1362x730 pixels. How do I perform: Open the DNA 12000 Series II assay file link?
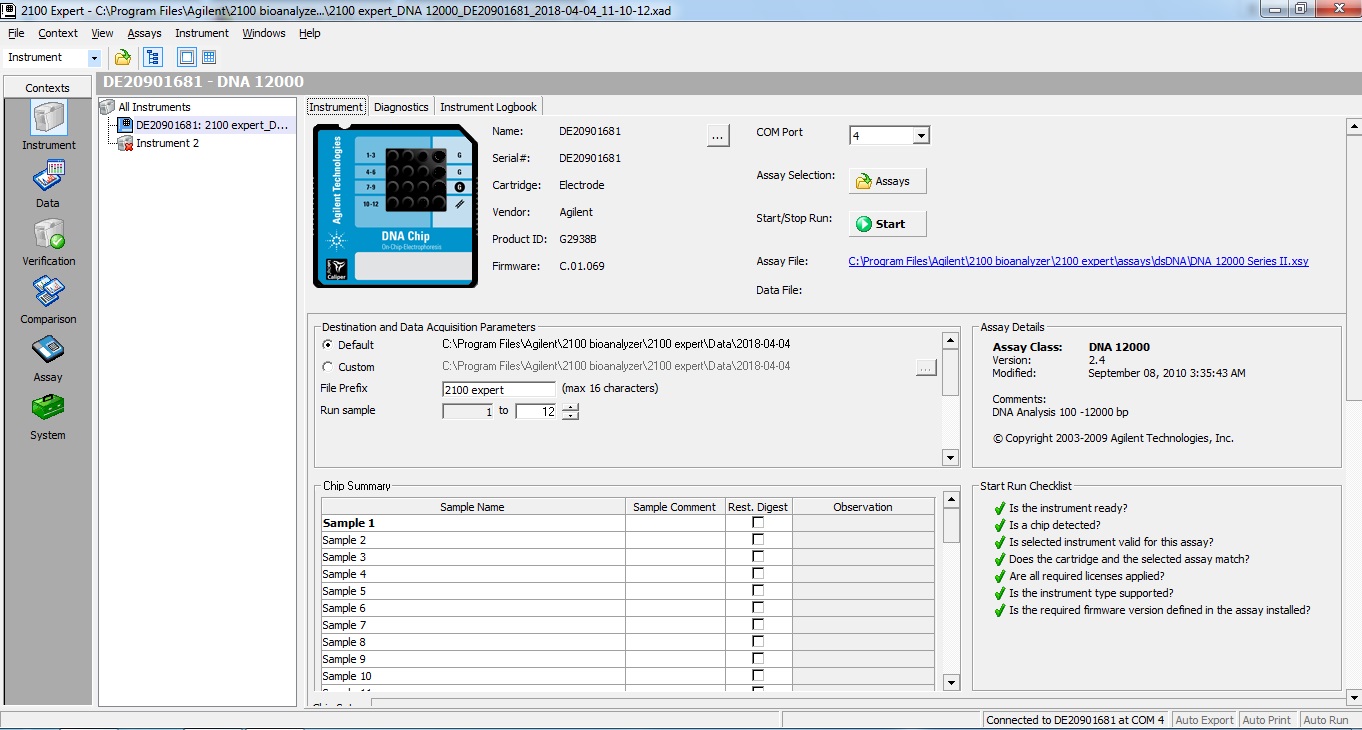click(1078, 260)
